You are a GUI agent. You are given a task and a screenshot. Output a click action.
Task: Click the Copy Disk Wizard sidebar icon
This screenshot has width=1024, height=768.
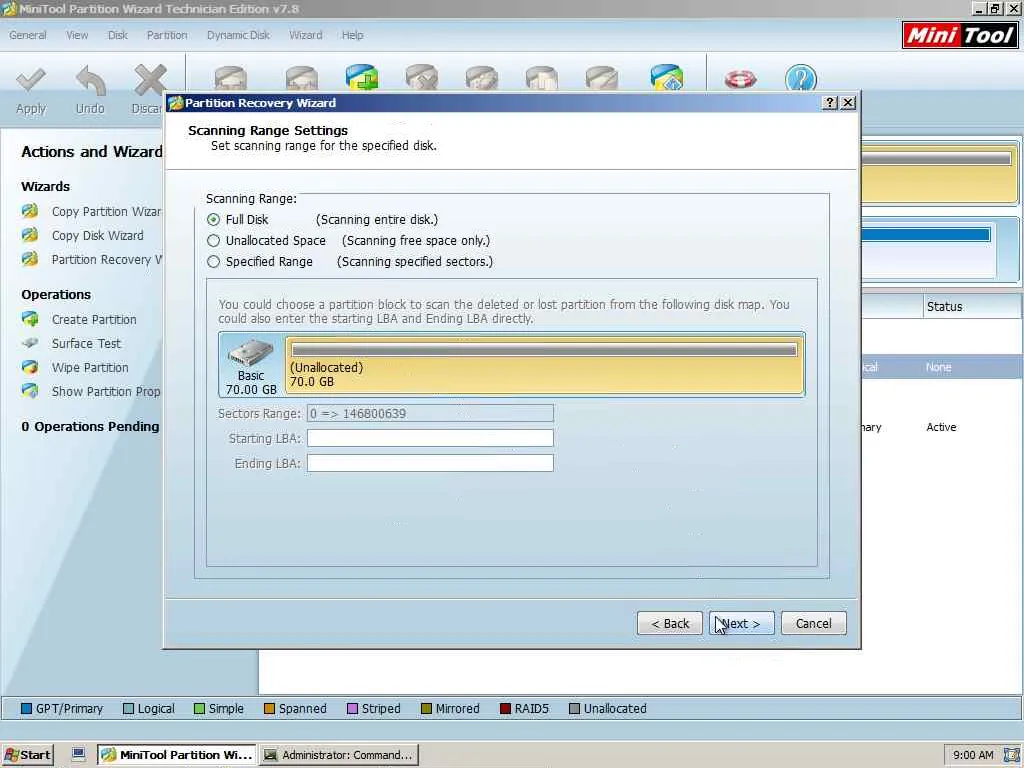tap(30, 235)
